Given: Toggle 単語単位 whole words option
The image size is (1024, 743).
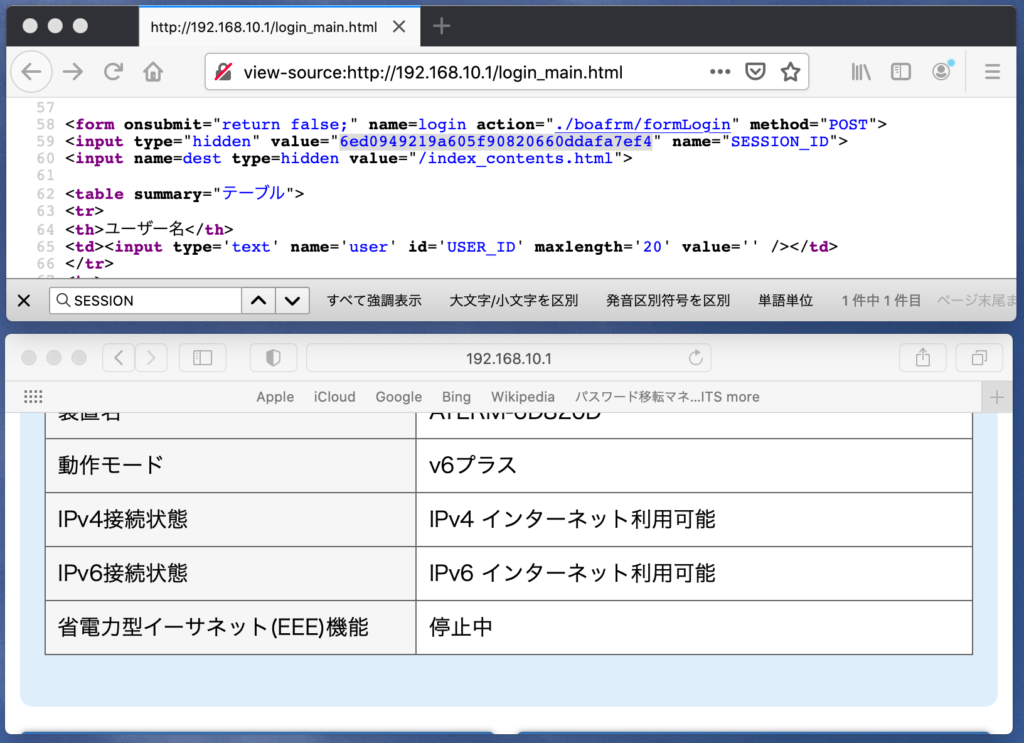Looking at the screenshot, I should pos(785,301).
